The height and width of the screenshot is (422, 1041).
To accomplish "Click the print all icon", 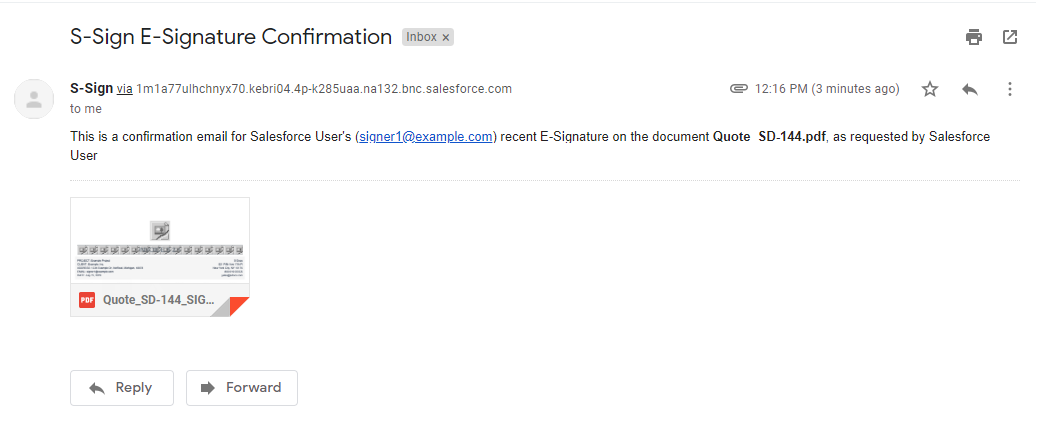I will click(x=973, y=37).
